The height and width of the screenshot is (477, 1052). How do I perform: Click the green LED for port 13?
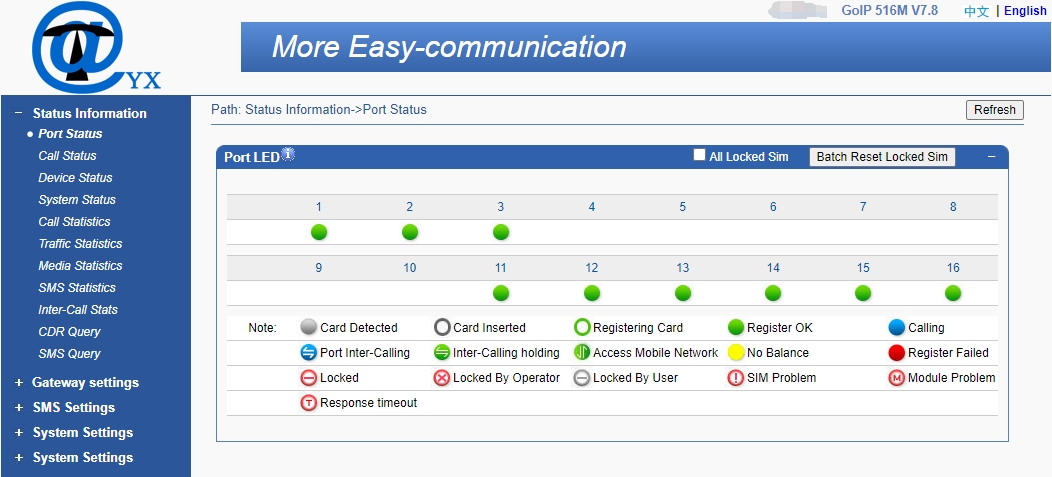(683, 293)
